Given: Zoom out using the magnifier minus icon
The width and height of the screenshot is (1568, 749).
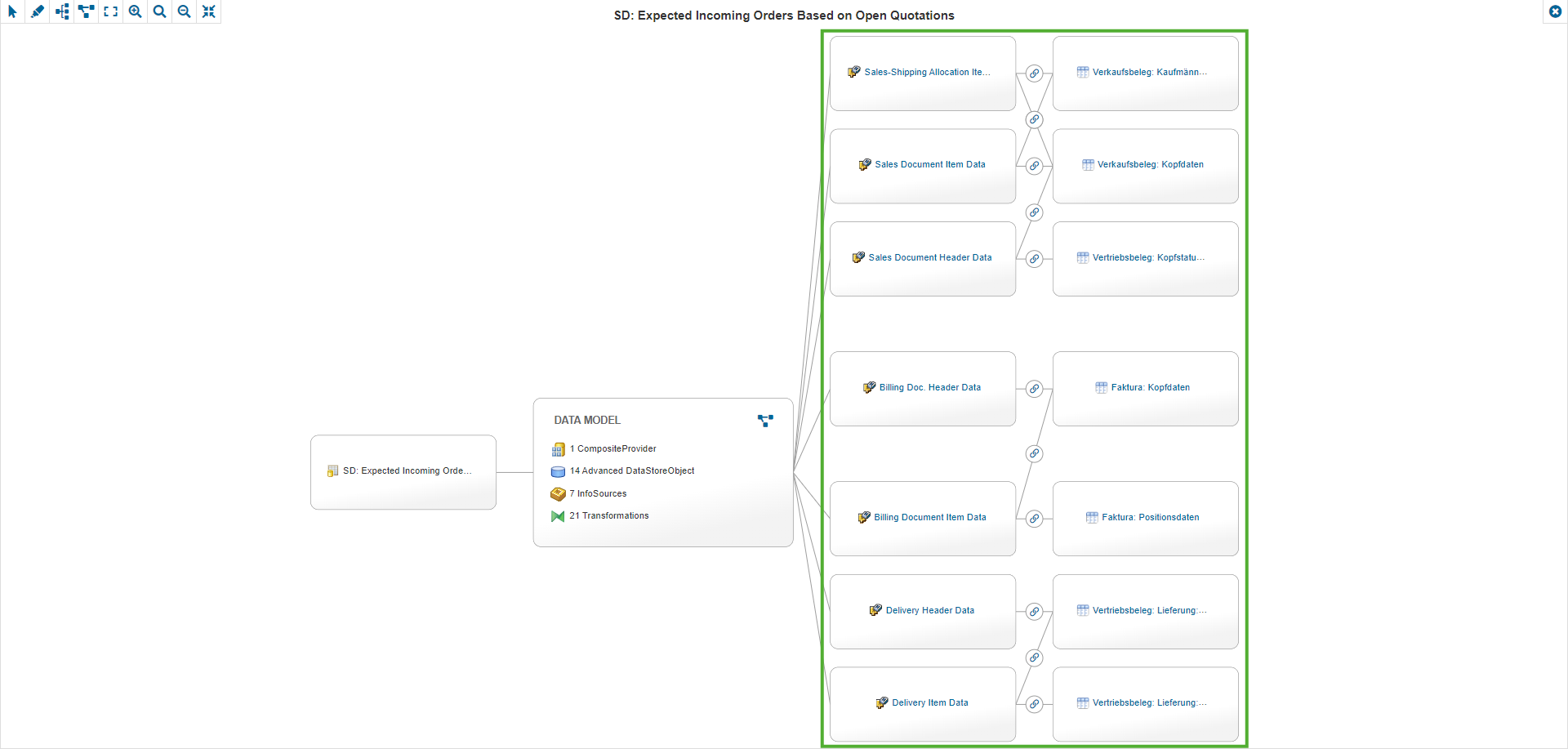Looking at the screenshot, I should [184, 11].
